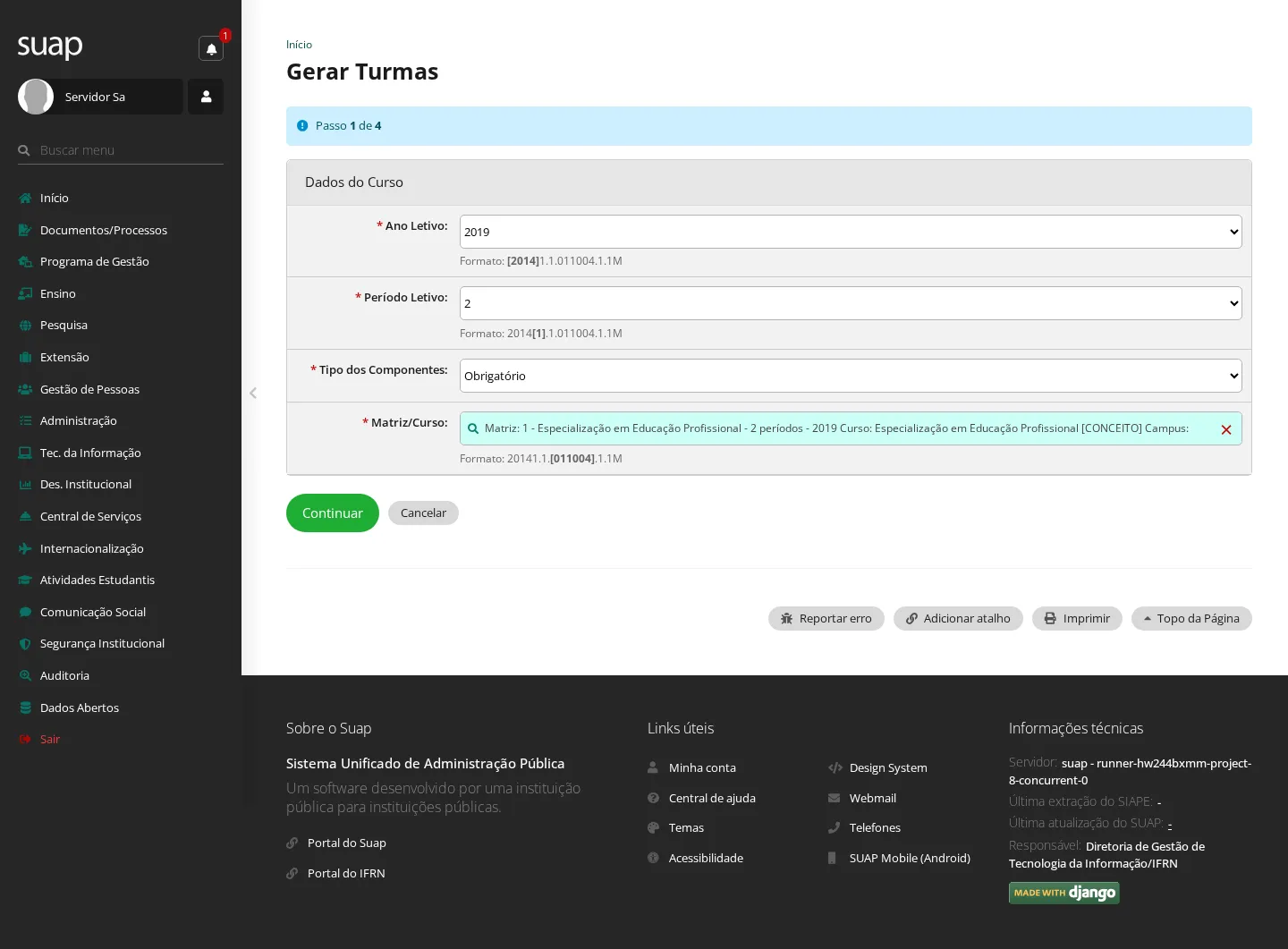Click the magnifier icon in Matriz/Curso field
The height and width of the screenshot is (949, 1288).
click(473, 428)
